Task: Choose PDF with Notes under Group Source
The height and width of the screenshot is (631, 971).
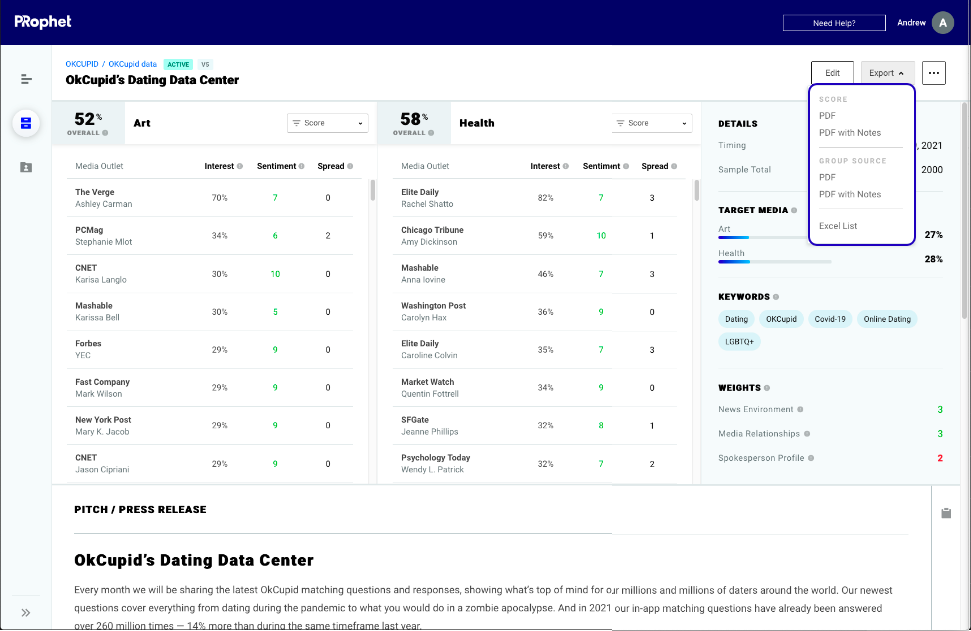Action: click(x=850, y=194)
